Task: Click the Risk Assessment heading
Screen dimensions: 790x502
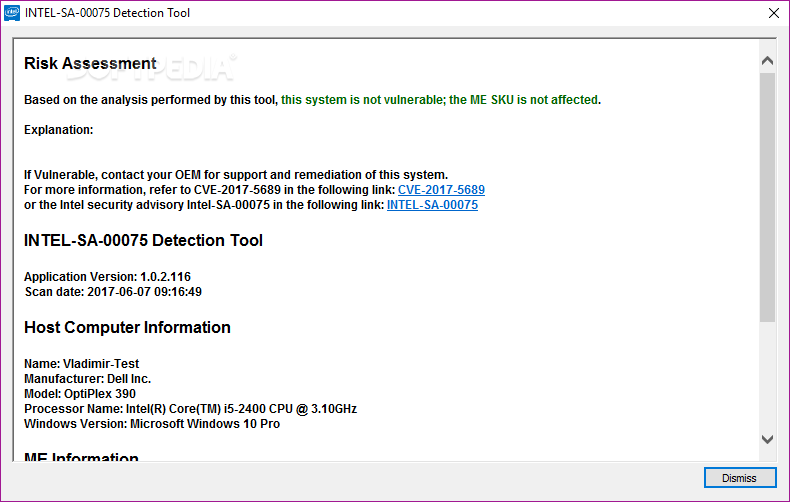Action: point(90,64)
